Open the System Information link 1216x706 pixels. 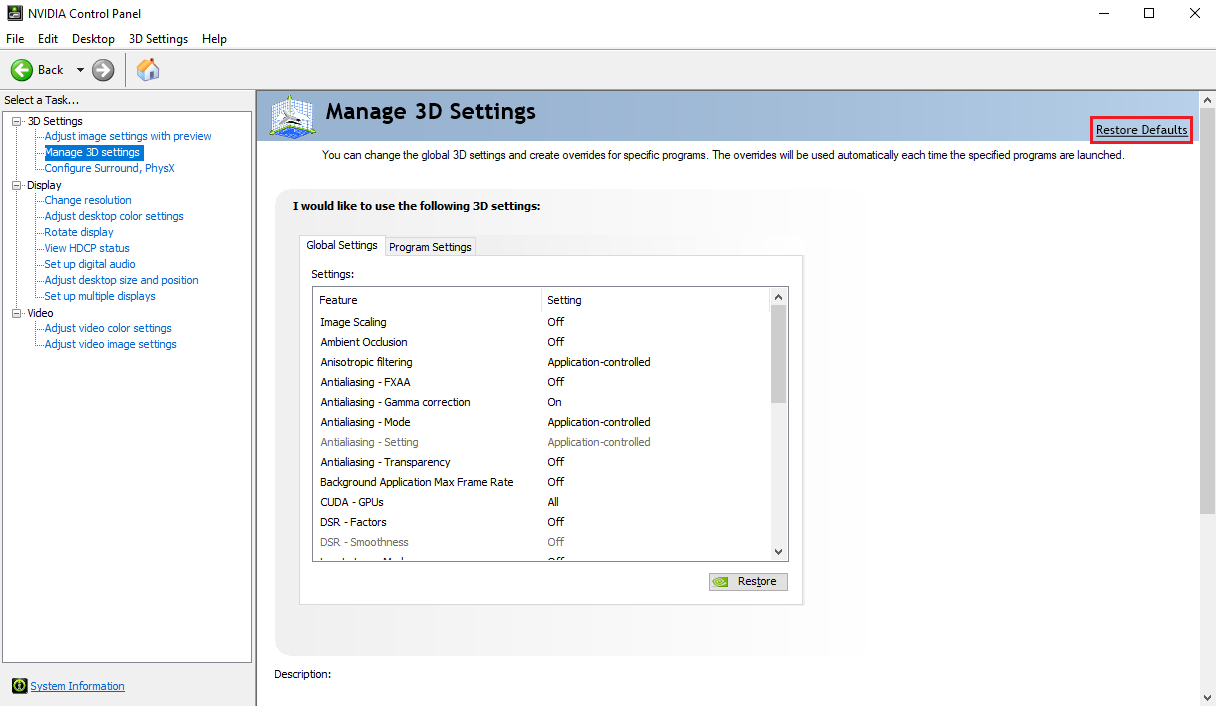78,686
